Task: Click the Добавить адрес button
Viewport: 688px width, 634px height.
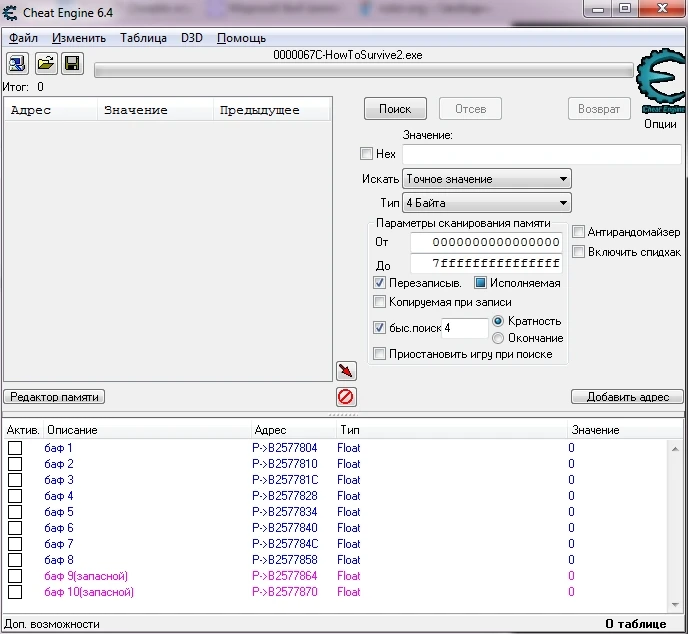Action: tap(627, 397)
